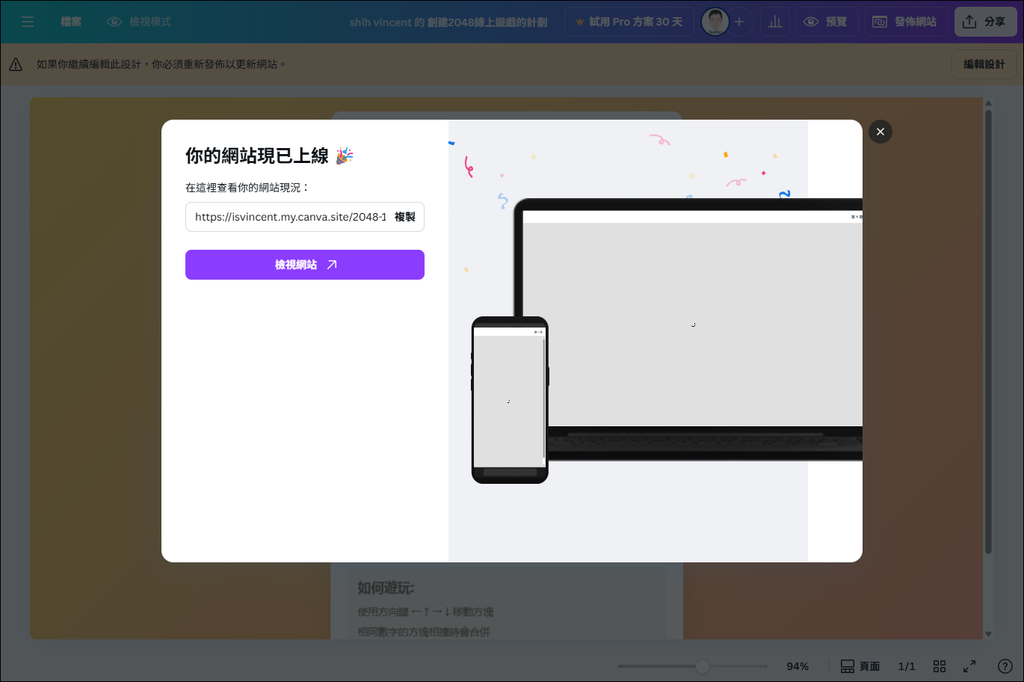Click the warning triangle icon in the notice bar
The image size is (1024, 682).
click(16, 64)
